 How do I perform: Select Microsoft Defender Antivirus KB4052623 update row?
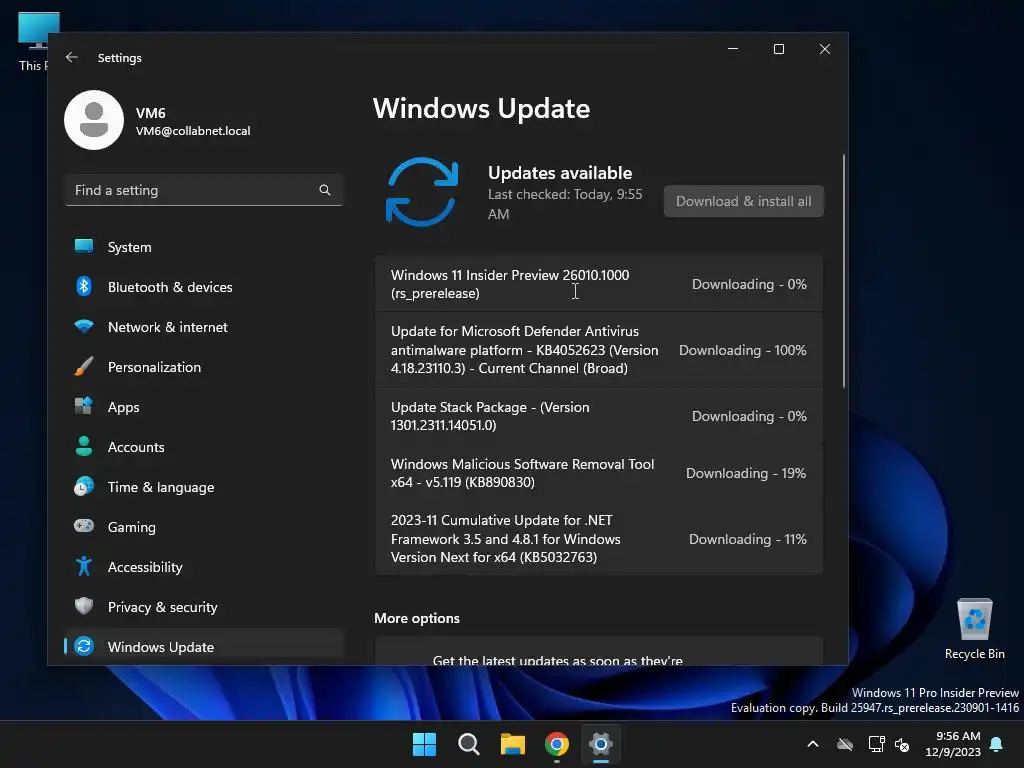599,349
